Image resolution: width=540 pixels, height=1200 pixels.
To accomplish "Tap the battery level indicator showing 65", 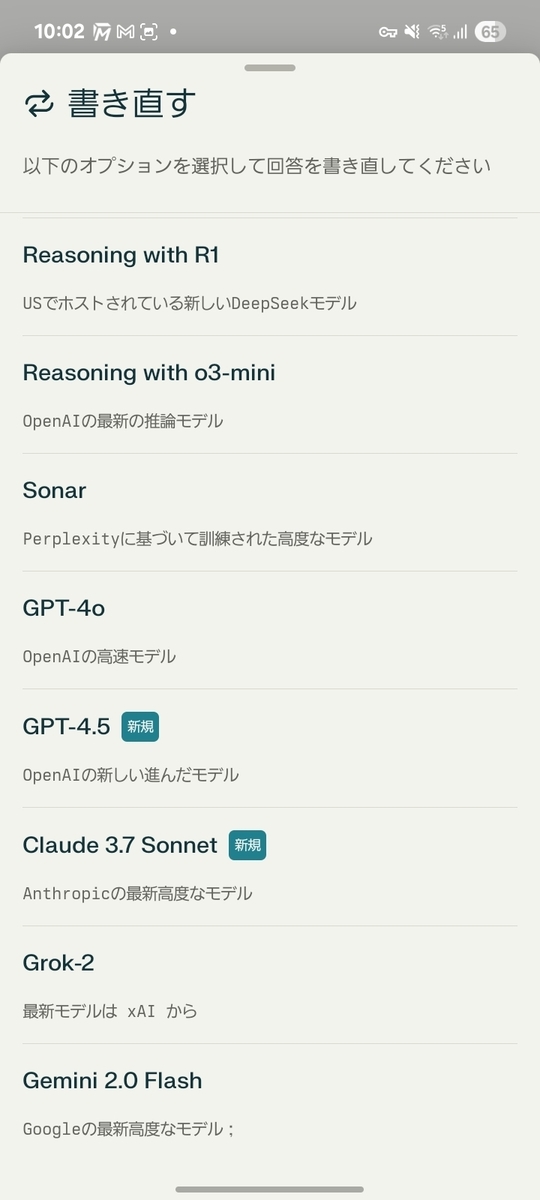I will click(x=489, y=32).
